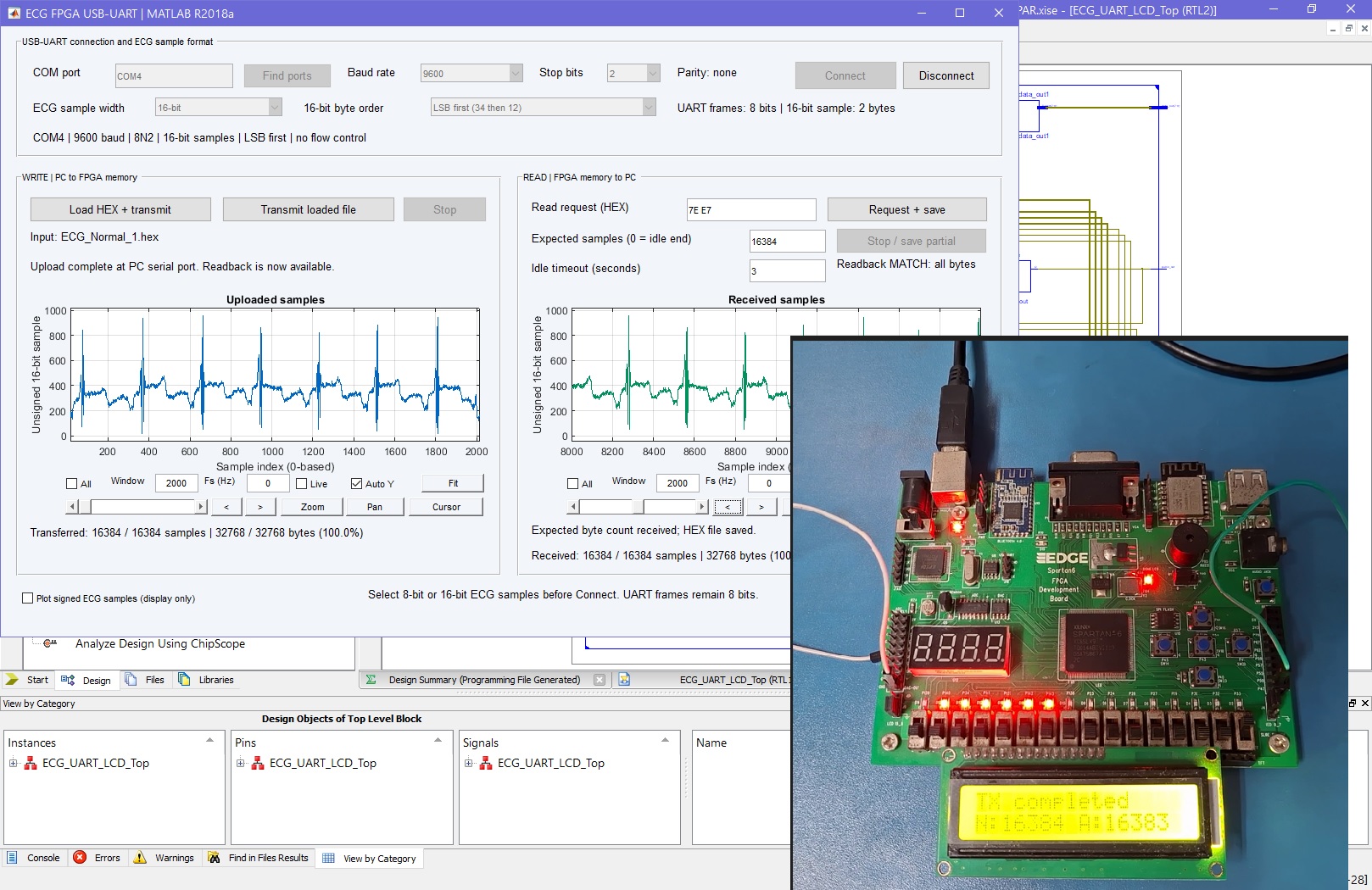Check the All box under Received samples
Viewport: 1372px width, 890px height.
573,484
